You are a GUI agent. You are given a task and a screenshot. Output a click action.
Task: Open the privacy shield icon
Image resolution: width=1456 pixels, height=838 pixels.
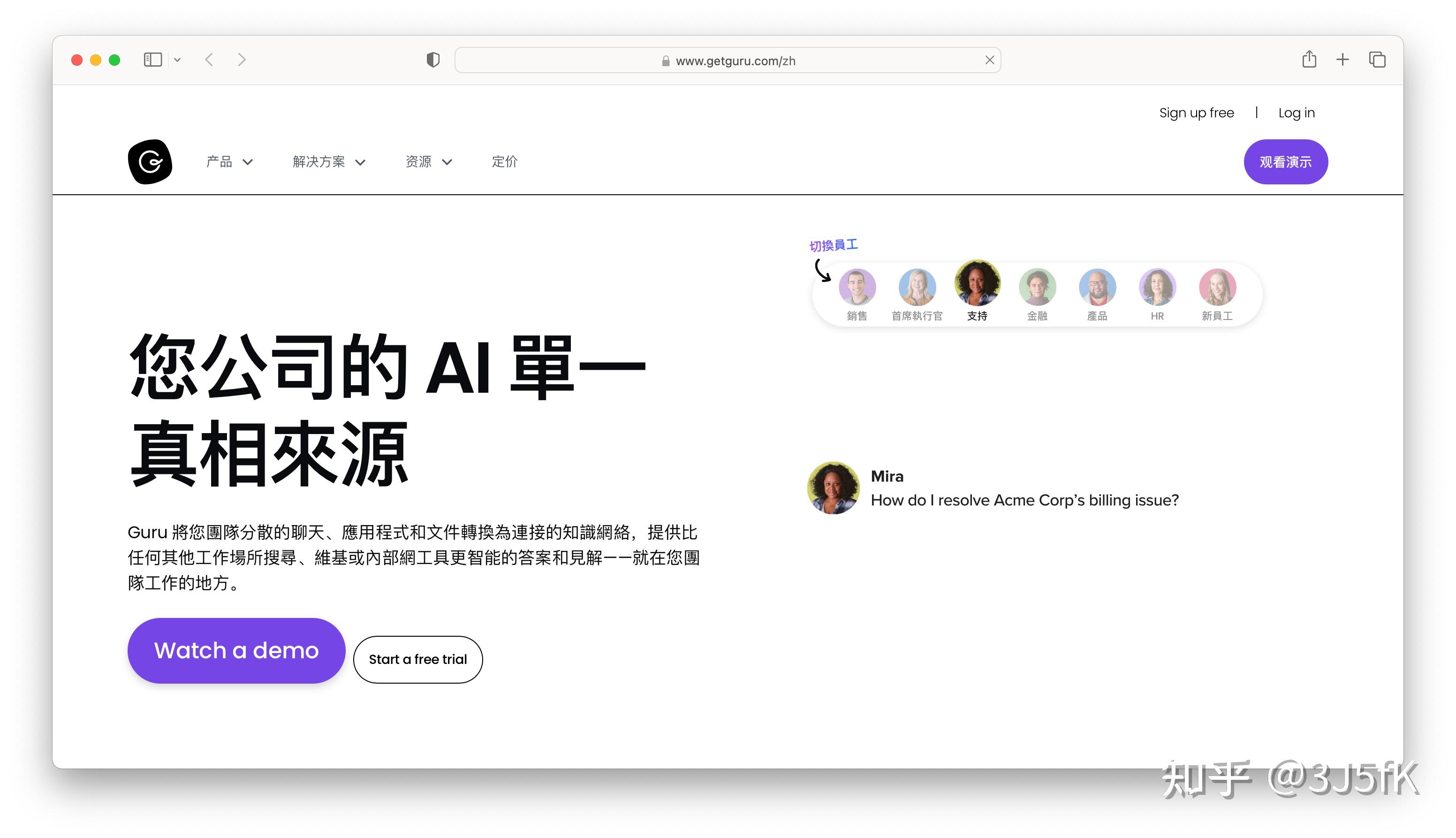(x=432, y=60)
